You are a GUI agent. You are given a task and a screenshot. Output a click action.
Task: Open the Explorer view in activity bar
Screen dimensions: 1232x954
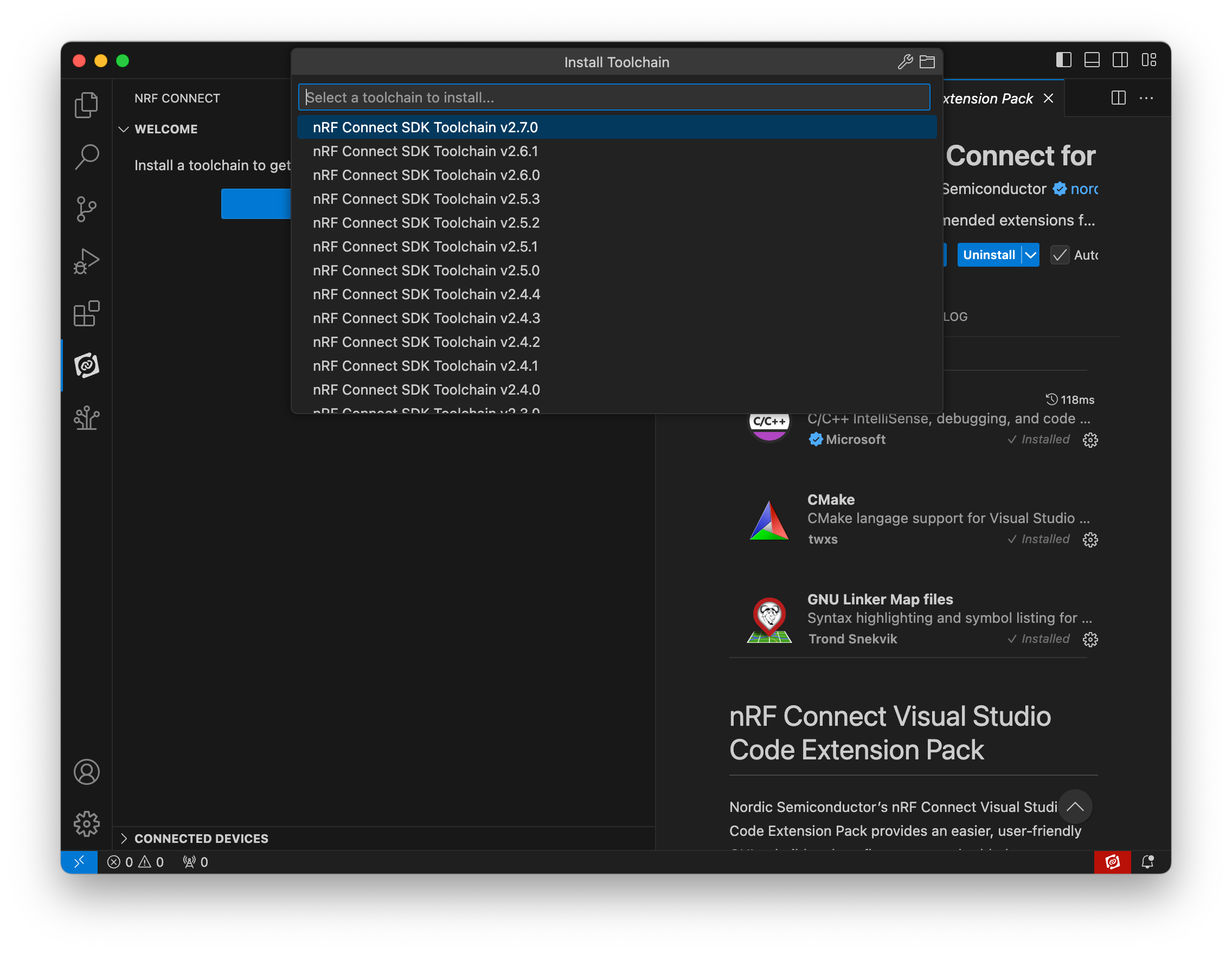tap(86, 105)
